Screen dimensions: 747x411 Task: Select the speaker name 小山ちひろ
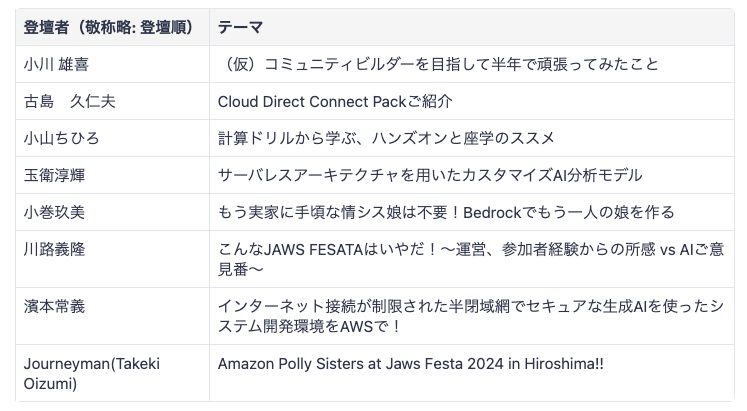click(61, 138)
